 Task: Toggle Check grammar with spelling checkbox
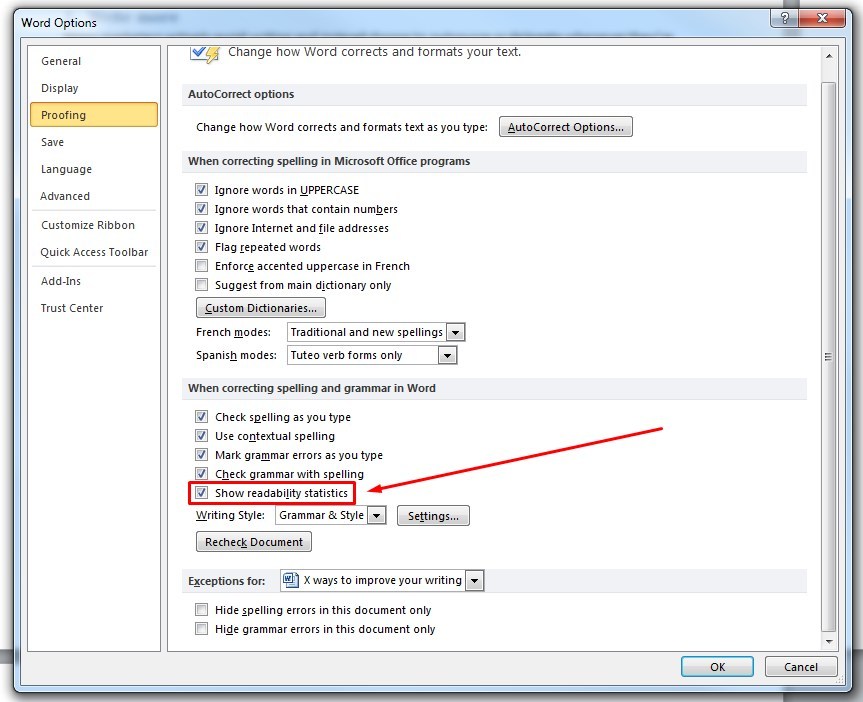[x=201, y=474]
